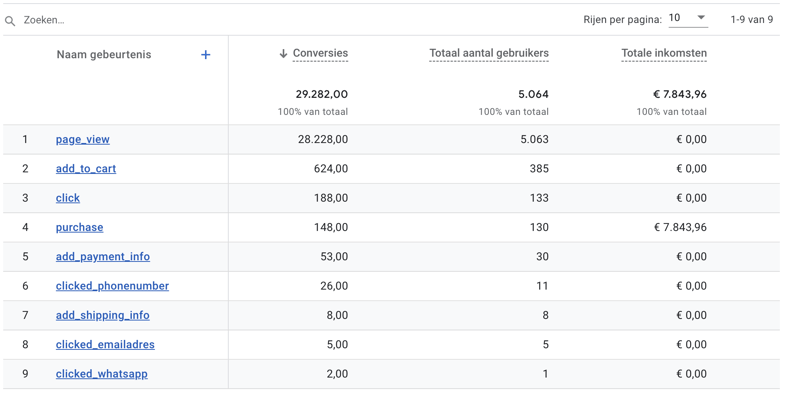The width and height of the screenshot is (787, 393).
Task: Click the descending sort arrow beside Conversies
Action: [x=284, y=53]
